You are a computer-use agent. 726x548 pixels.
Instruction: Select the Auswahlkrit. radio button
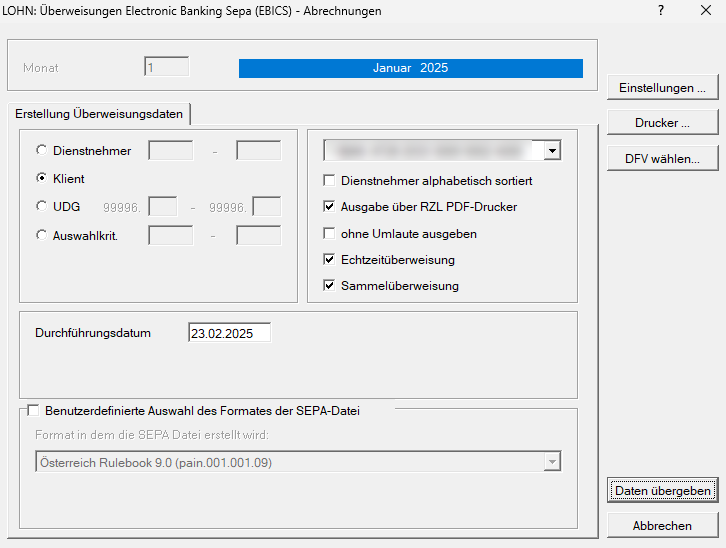[x=42, y=236]
